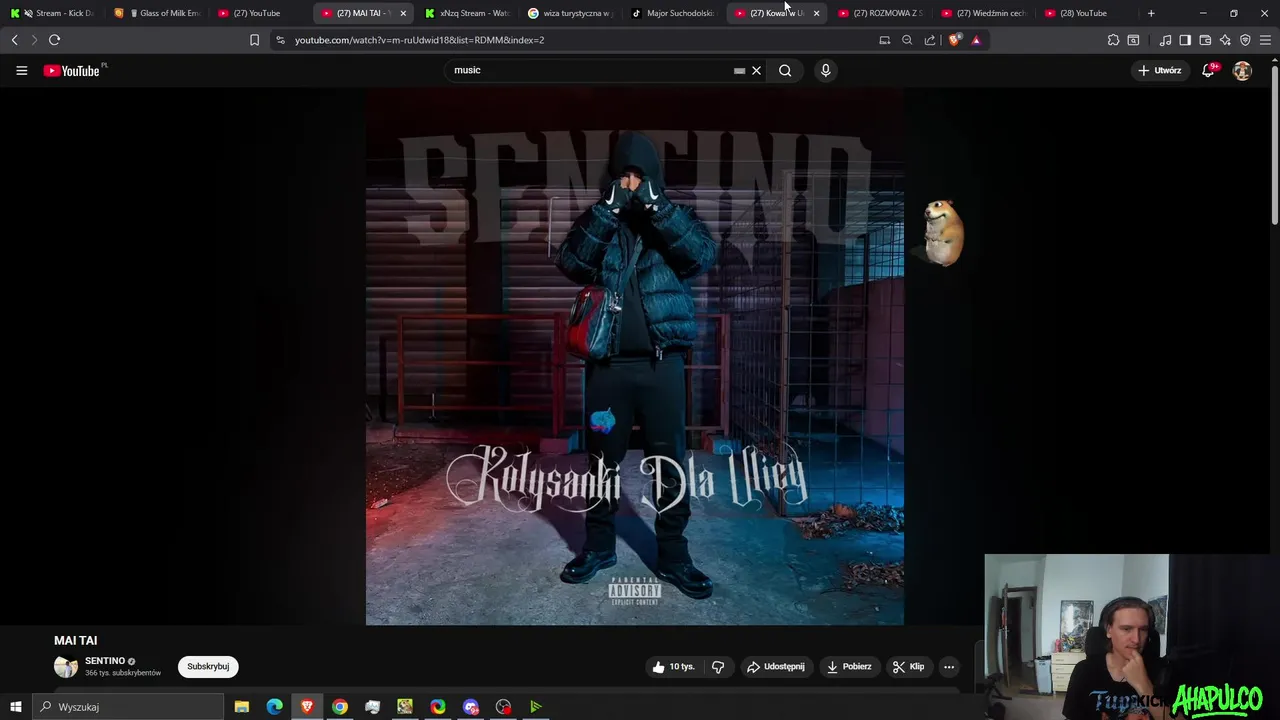Open Brave Rewards triangle icon
This screenshot has height=720, width=1280.
[976, 40]
